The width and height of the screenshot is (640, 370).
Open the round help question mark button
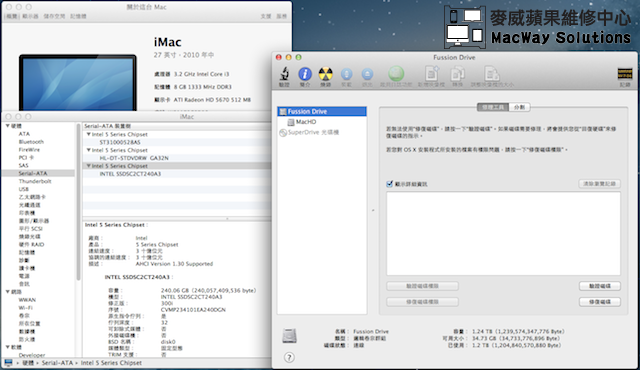tap(289, 358)
